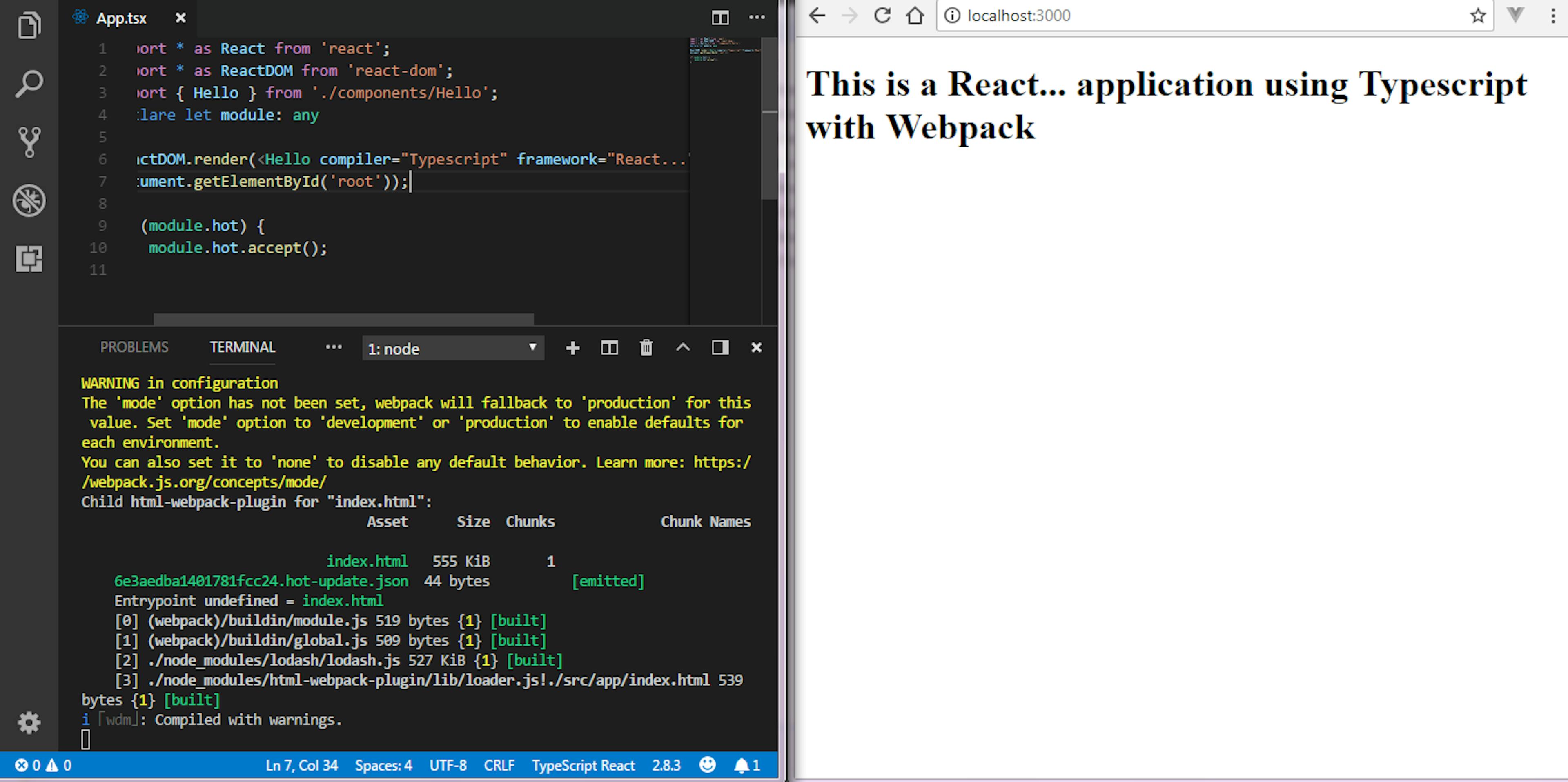Split the editor using the toolbar icon

720,18
